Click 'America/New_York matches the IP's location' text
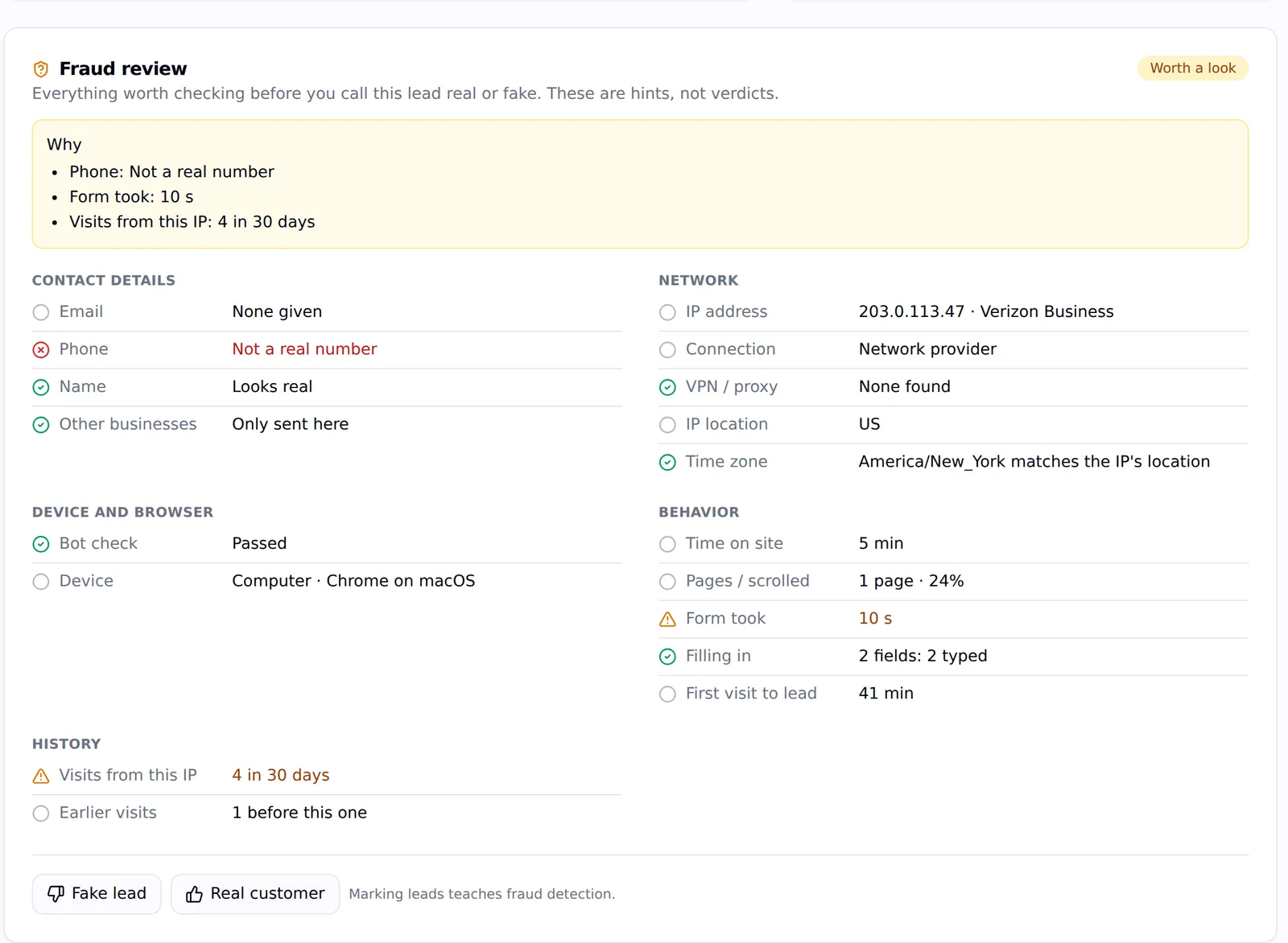 tap(1034, 461)
